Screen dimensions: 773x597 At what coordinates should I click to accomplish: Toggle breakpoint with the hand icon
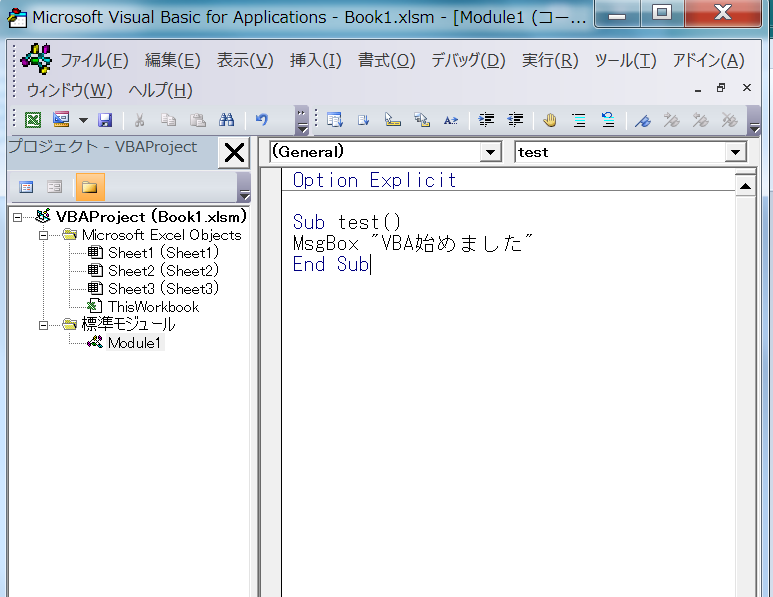pyautogui.click(x=550, y=120)
